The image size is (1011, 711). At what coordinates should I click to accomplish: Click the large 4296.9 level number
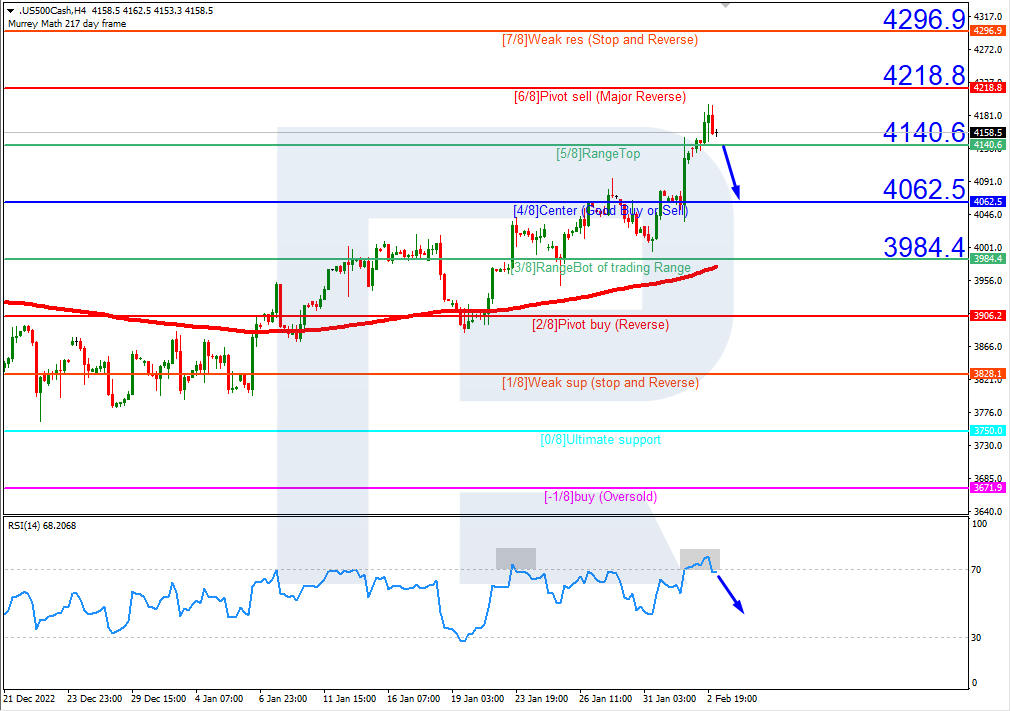pos(923,17)
